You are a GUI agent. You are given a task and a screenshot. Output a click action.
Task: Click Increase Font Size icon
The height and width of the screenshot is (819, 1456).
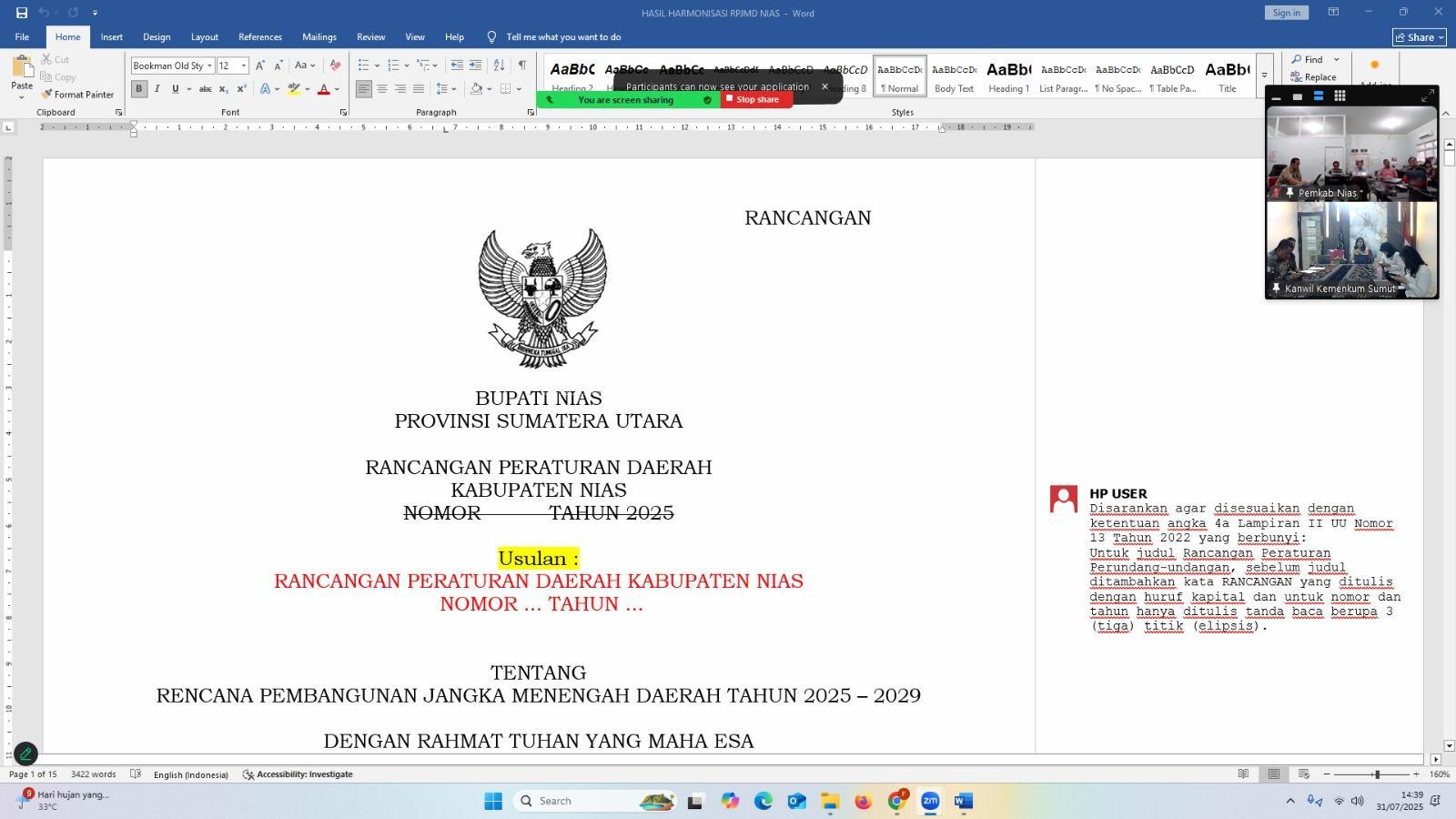260,66
